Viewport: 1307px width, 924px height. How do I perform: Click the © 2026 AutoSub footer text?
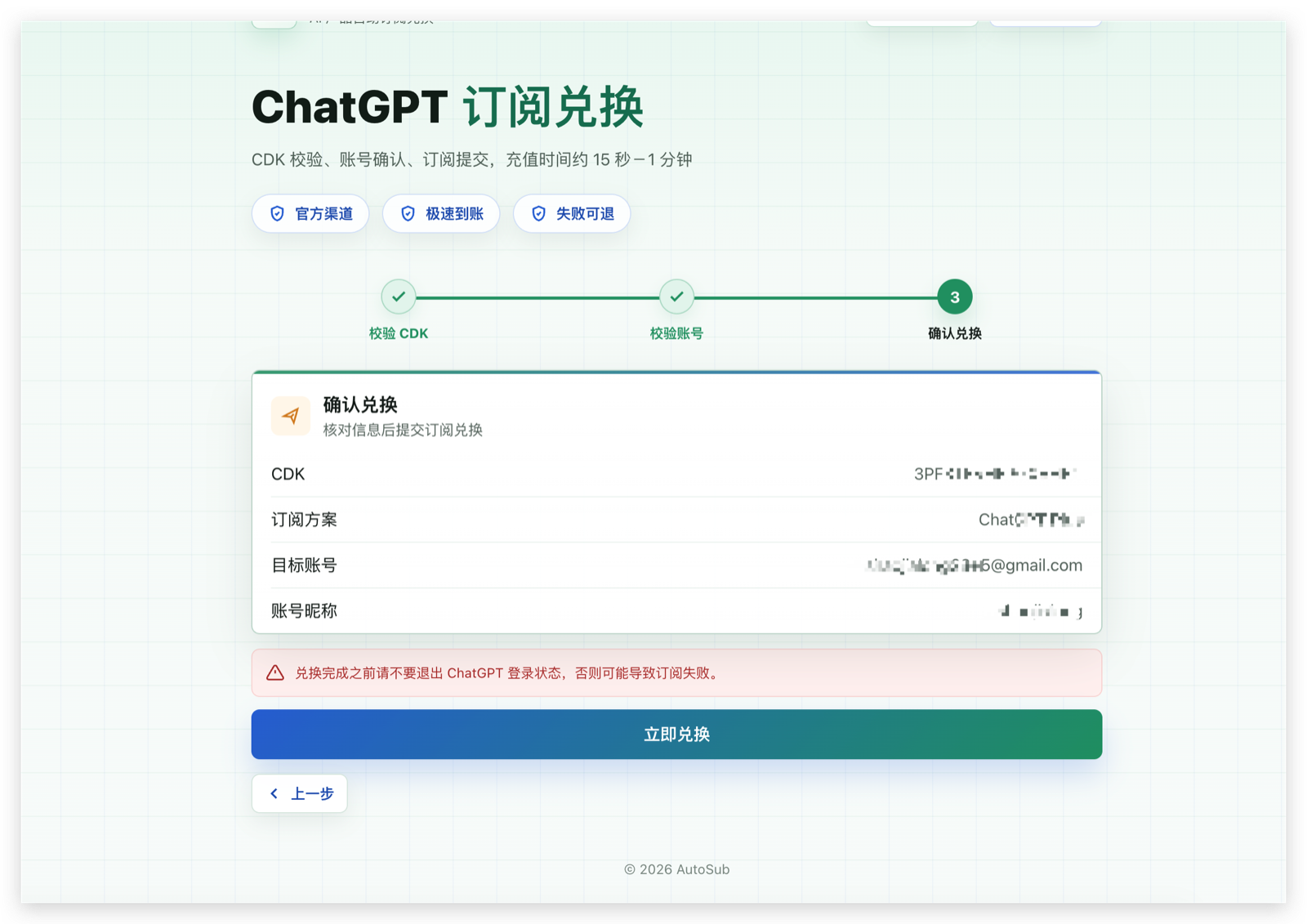coord(676,869)
